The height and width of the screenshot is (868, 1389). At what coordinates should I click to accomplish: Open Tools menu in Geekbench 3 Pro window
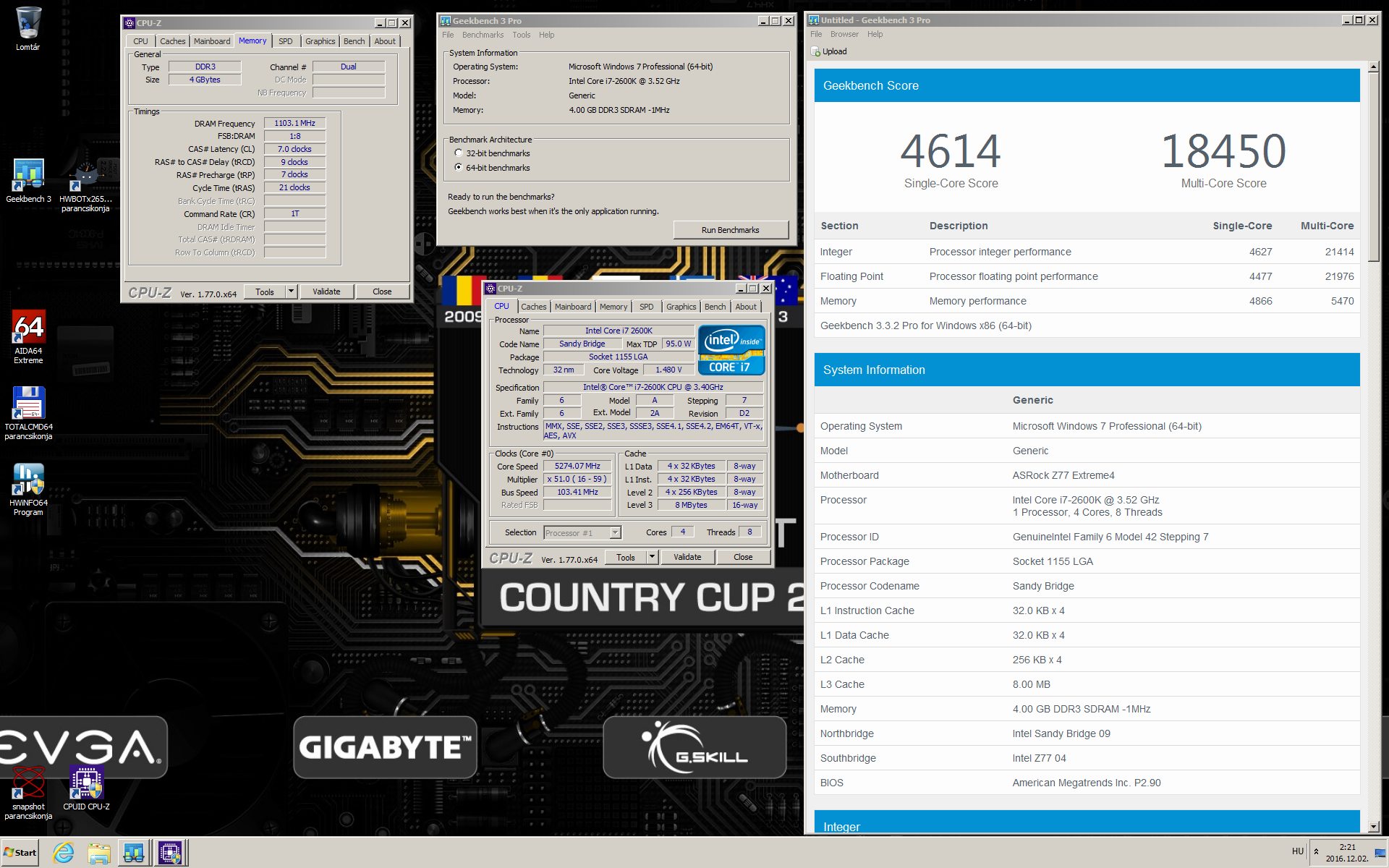[x=521, y=35]
